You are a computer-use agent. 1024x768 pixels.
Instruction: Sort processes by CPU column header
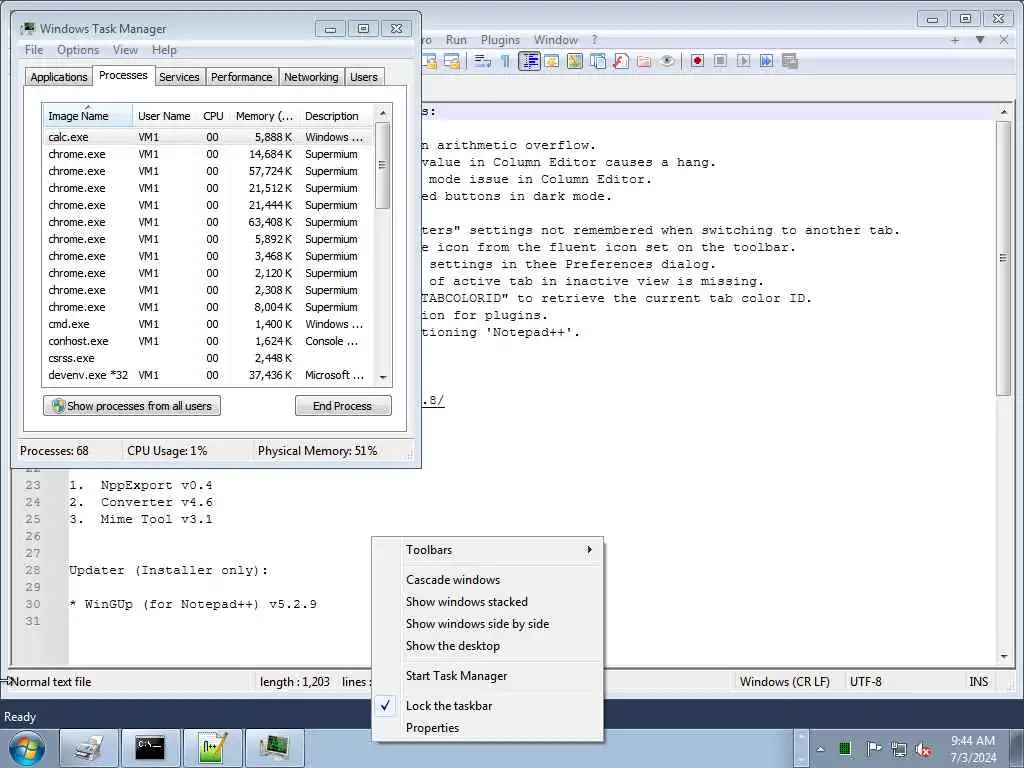(213, 116)
